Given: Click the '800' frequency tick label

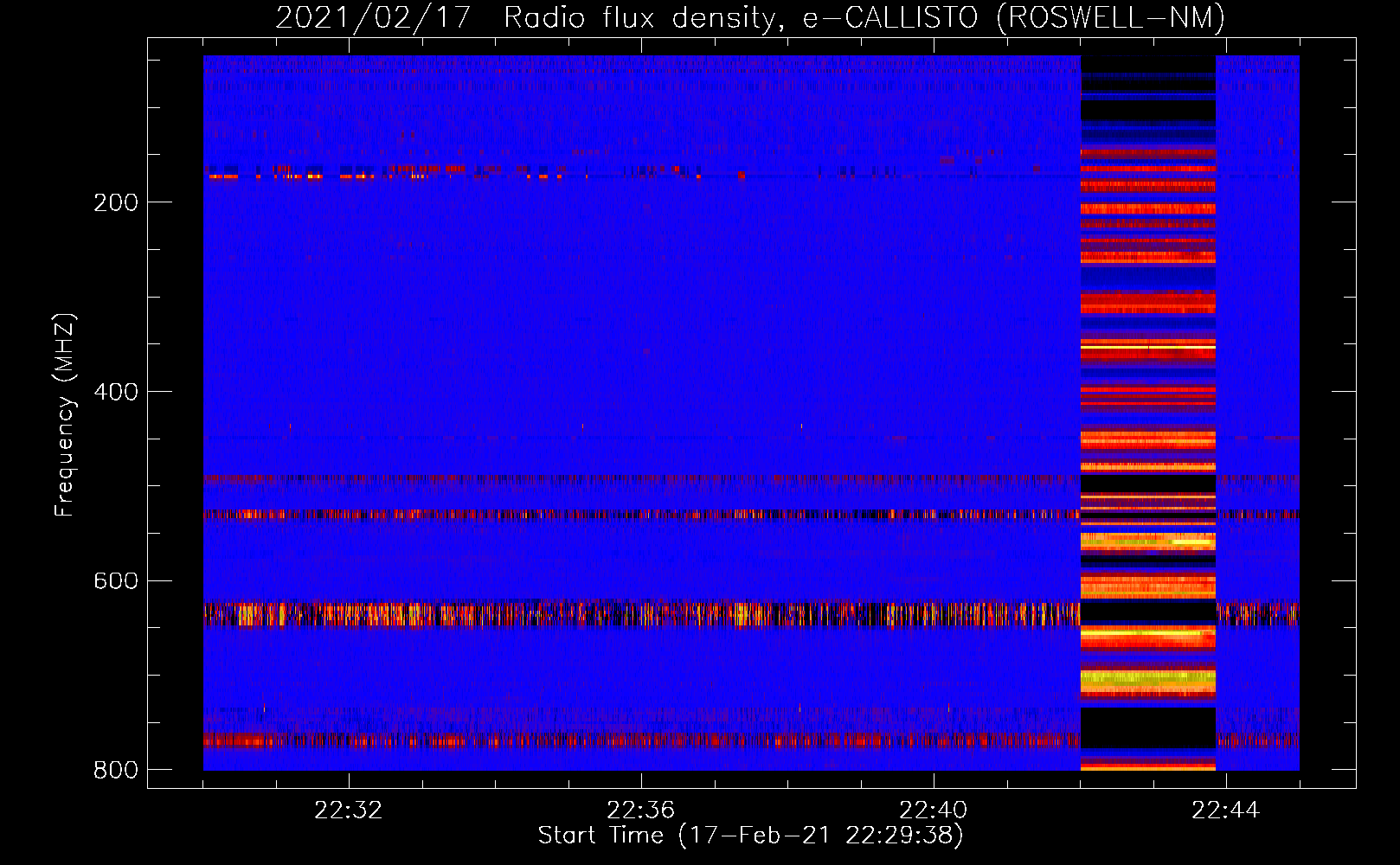Looking at the screenshot, I should tap(116, 770).
